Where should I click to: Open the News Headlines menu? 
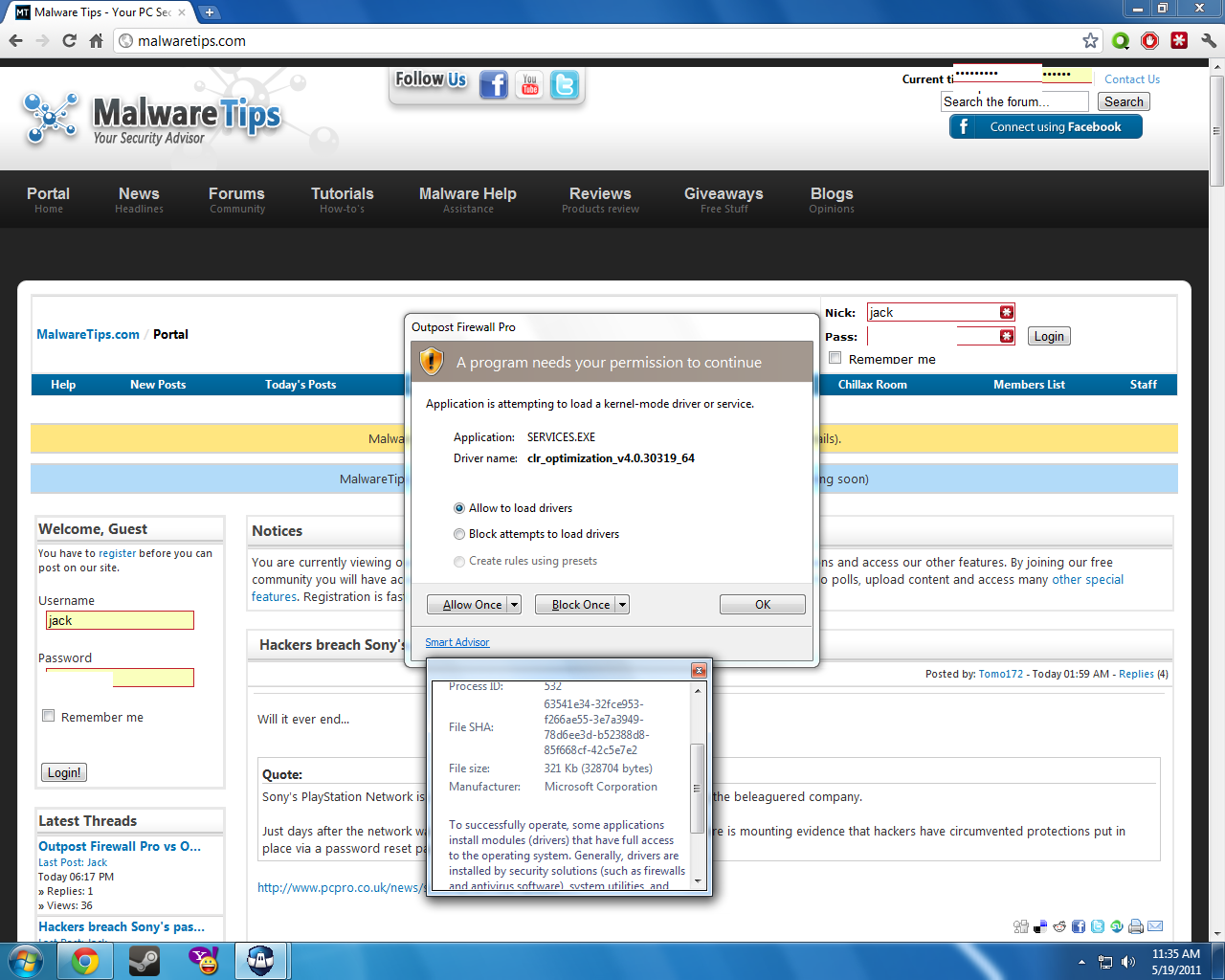139,199
